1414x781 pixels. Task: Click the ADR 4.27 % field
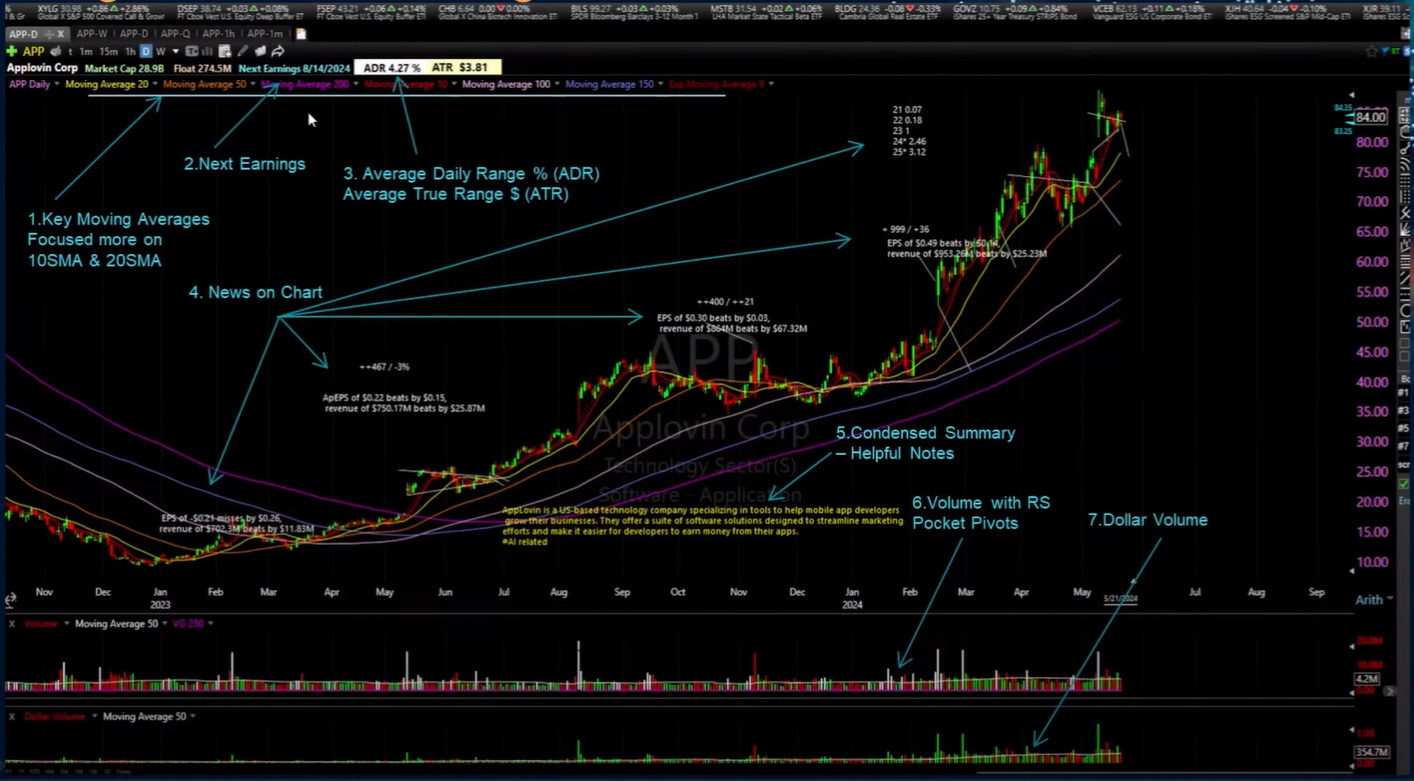[392, 68]
